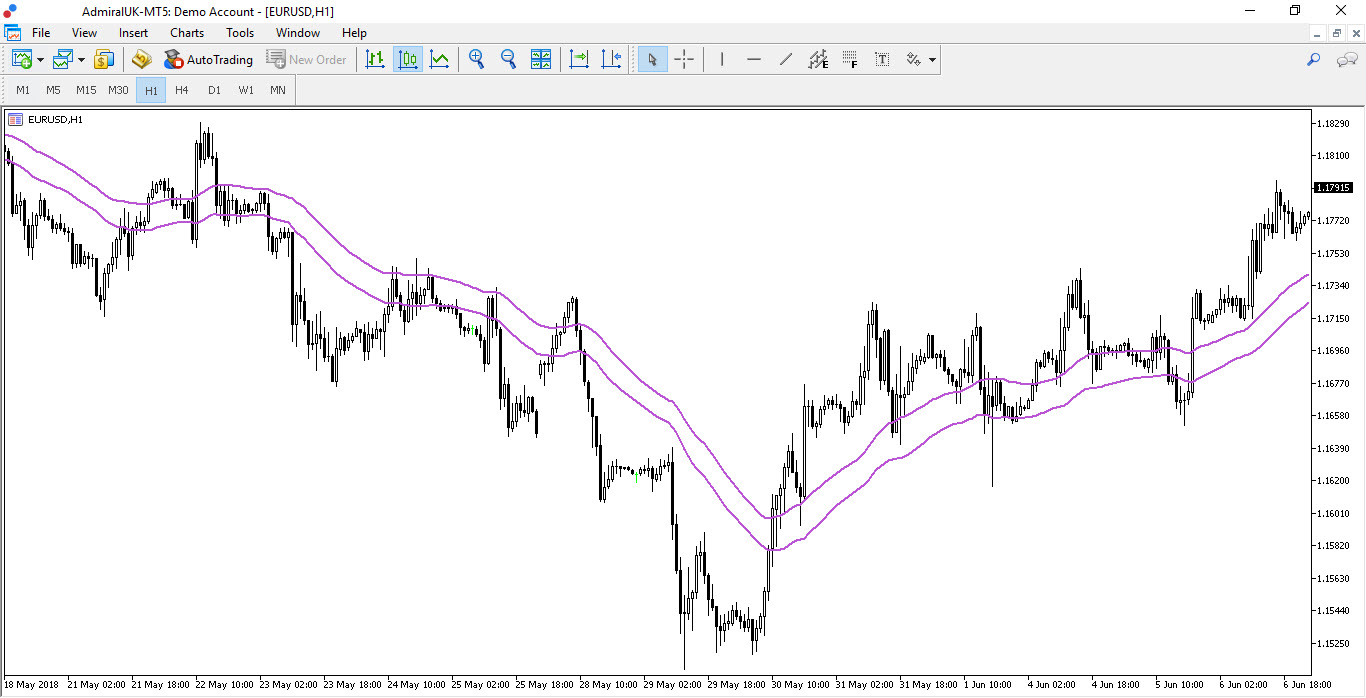Open the Help menu

coord(354,33)
